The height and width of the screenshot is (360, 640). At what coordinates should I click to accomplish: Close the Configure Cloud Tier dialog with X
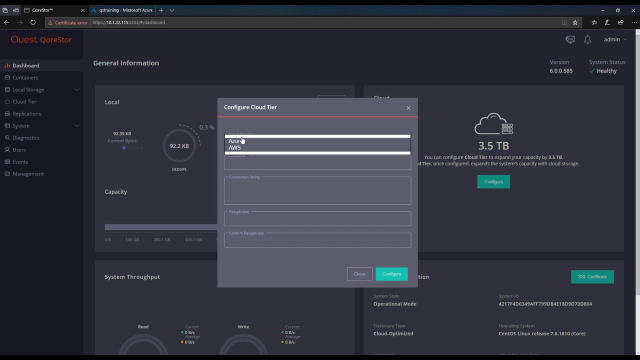coord(408,108)
